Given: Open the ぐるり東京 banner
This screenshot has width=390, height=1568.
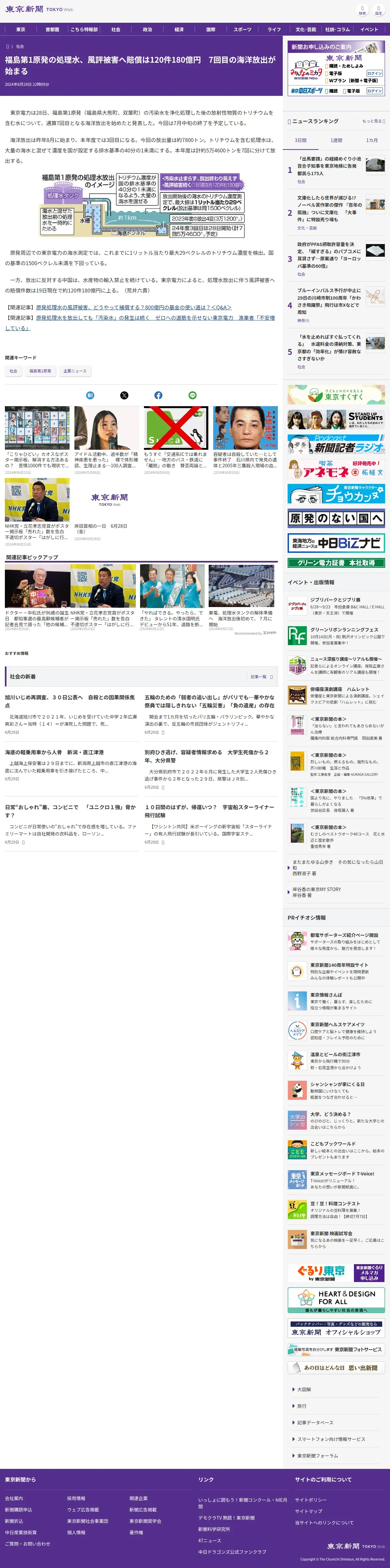Looking at the screenshot, I should 336,1273.
